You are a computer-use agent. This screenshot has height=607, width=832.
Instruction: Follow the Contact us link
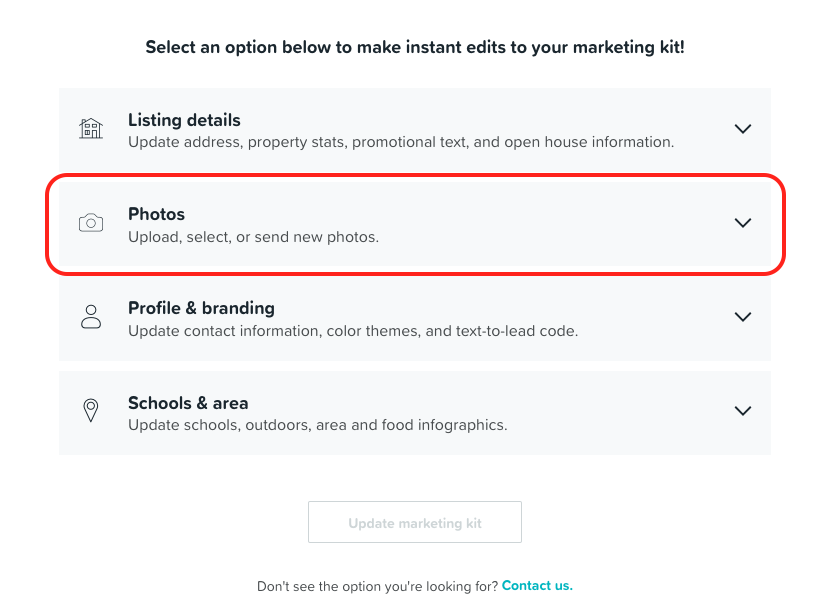(537, 586)
